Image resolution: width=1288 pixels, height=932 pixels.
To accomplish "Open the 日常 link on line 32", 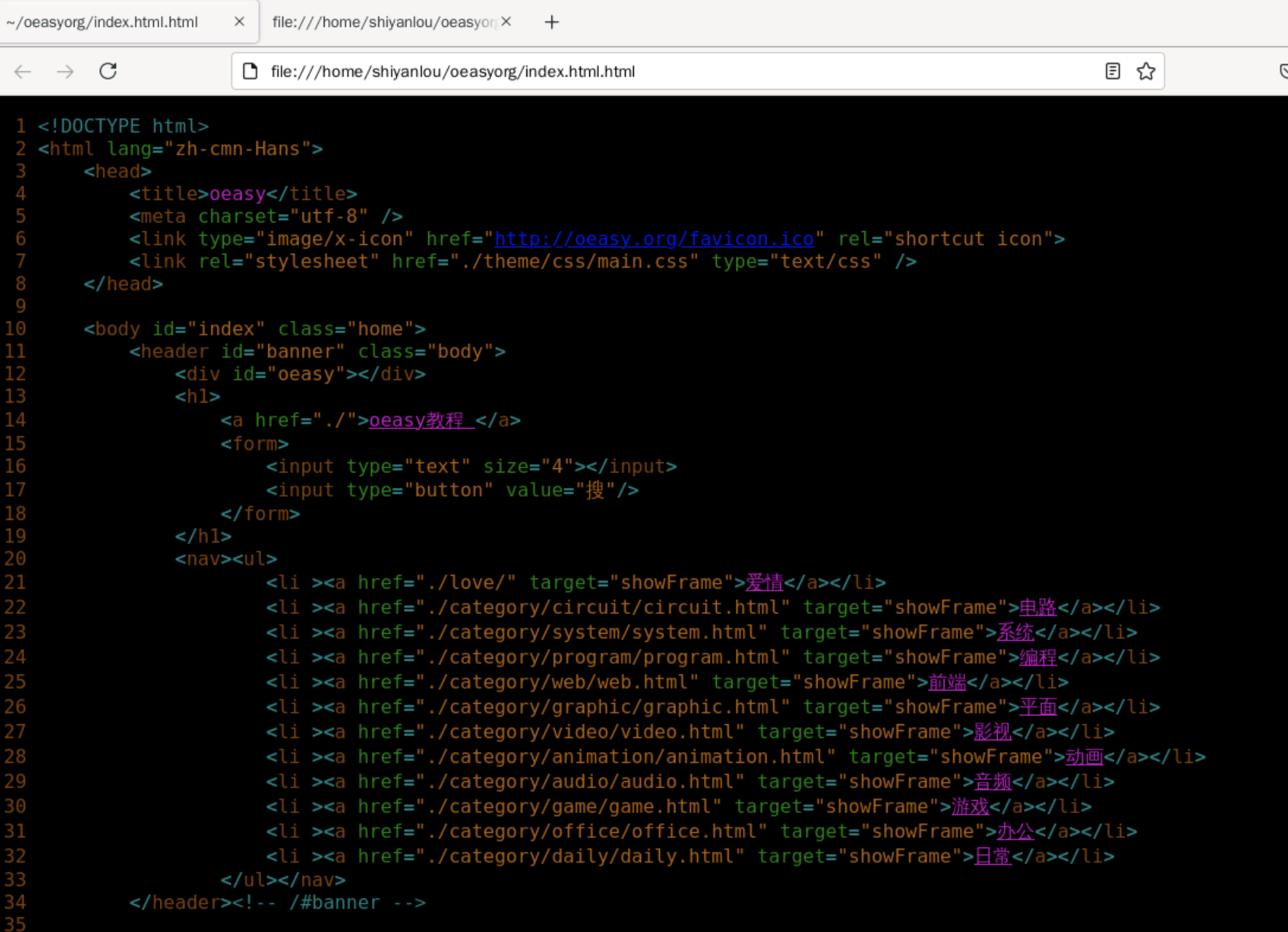I will pos(993,855).
